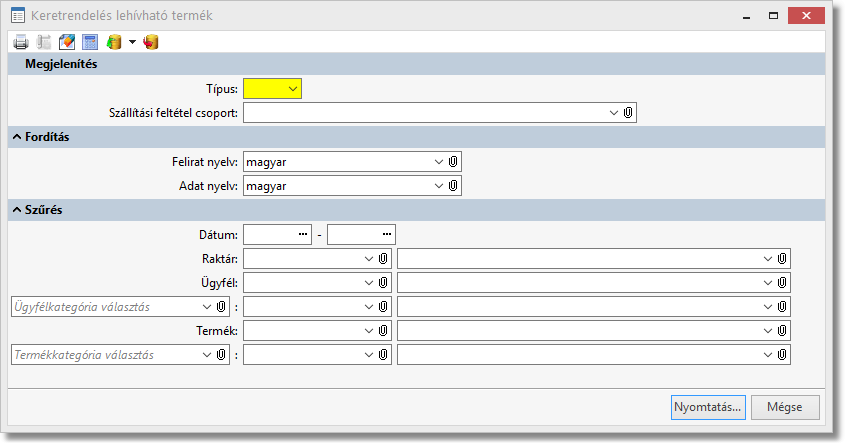The width and height of the screenshot is (845, 445).
Task: Click the blue calculator icon in the toolbar
Action: point(90,42)
